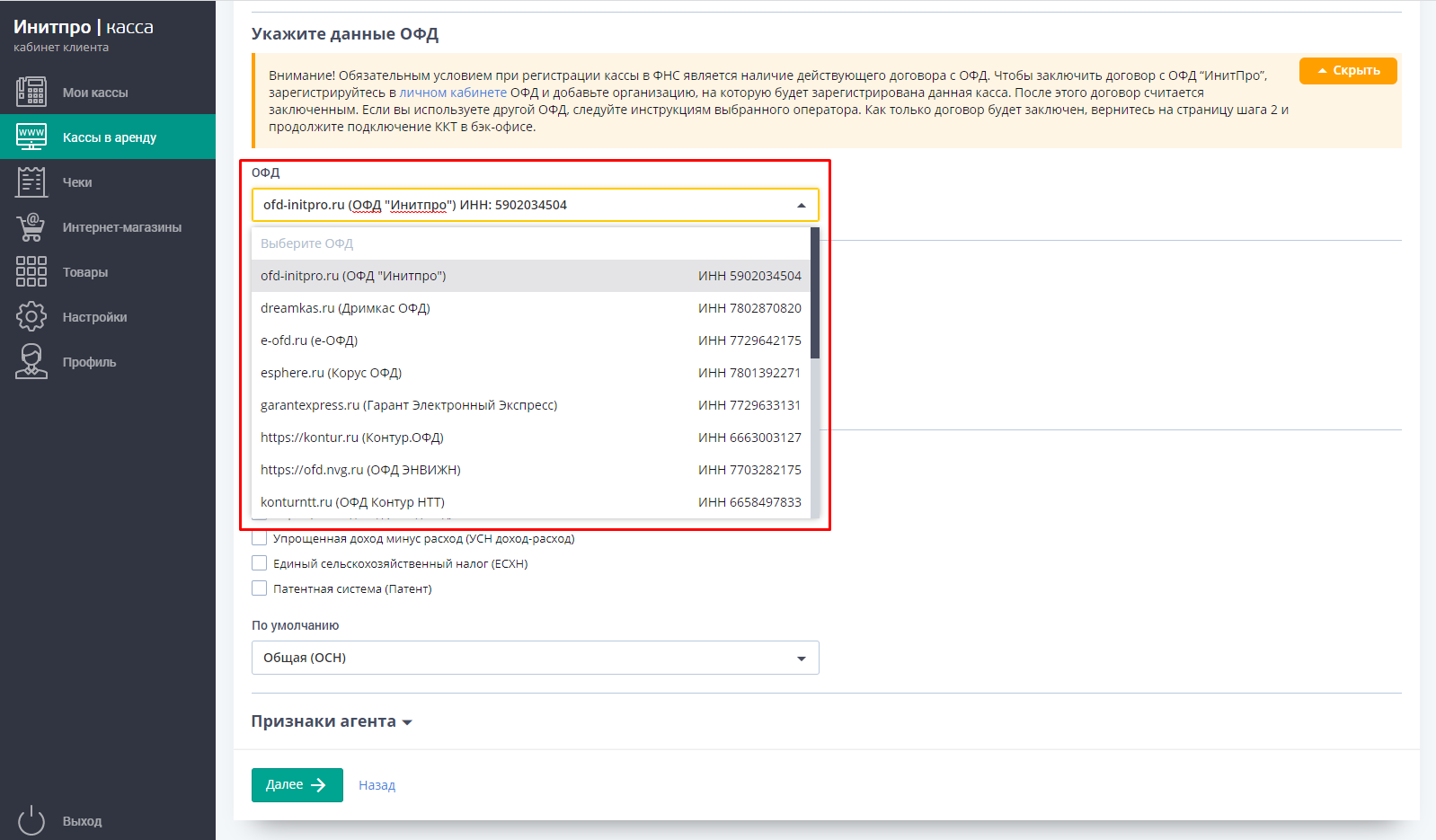Select https://kontur.ru (Контур.ОФД) option
The width and height of the screenshot is (1436, 840).
[531, 438]
